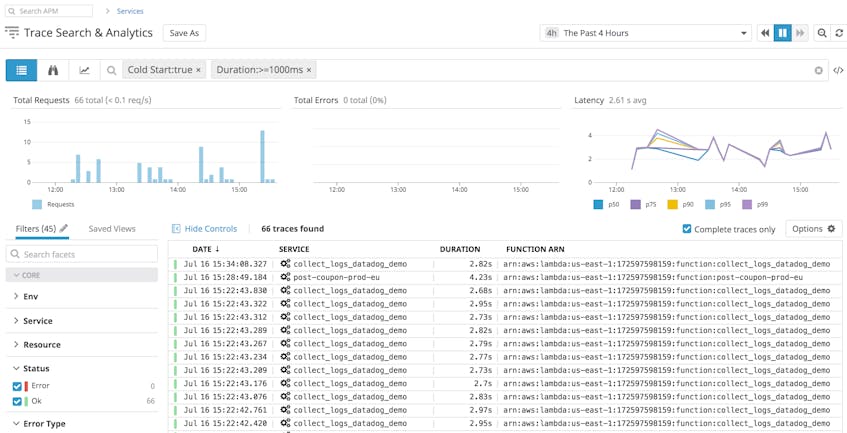Expand the Resource facet
The height and width of the screenshot is (433, 847).
tap(15, 344)
